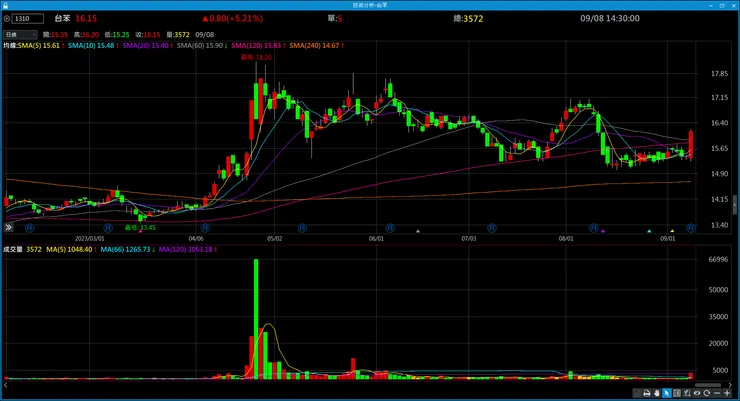740x401 pixels.
Task: Expand the double-chevron button at chart bottom-left
Action: point(8,227)
